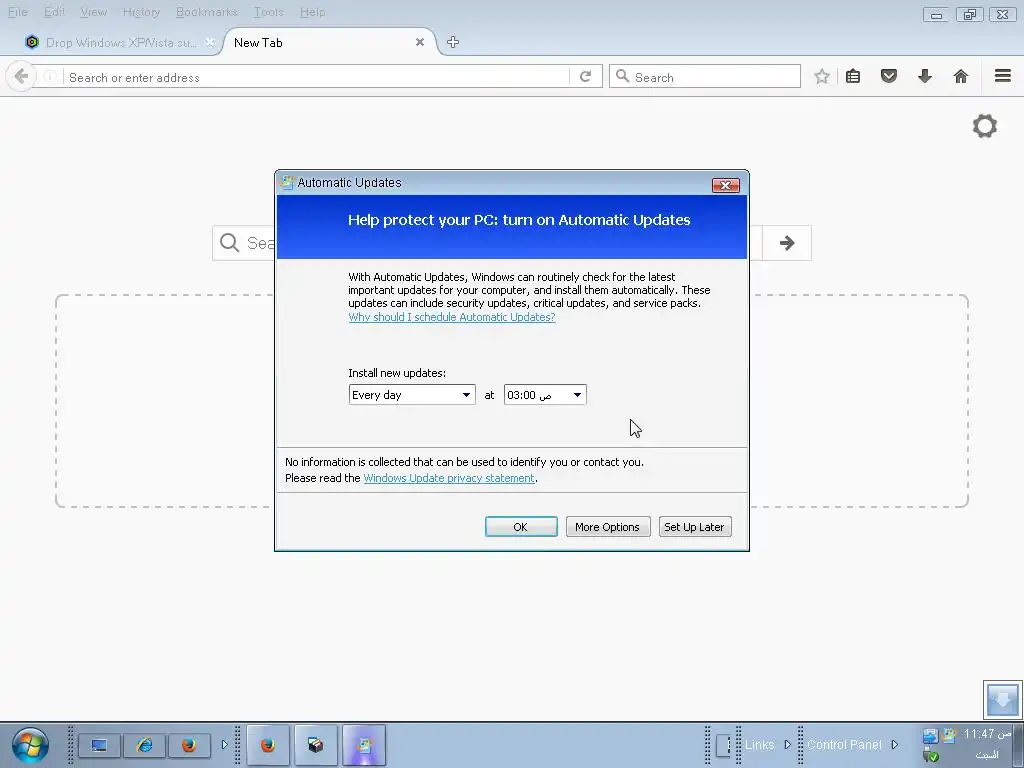Screen dimensions: 1024x768
Task: Launch Firefox from quick launch
Action: (189, 745)
